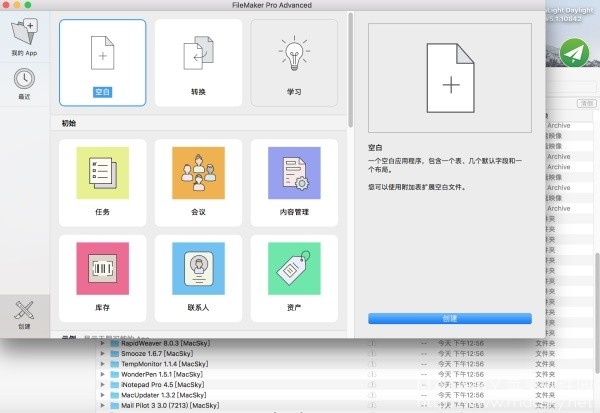Open the 学习 lightbulb card
The height and width of the screenshot is (413, 600).
[x=294, y=62]
